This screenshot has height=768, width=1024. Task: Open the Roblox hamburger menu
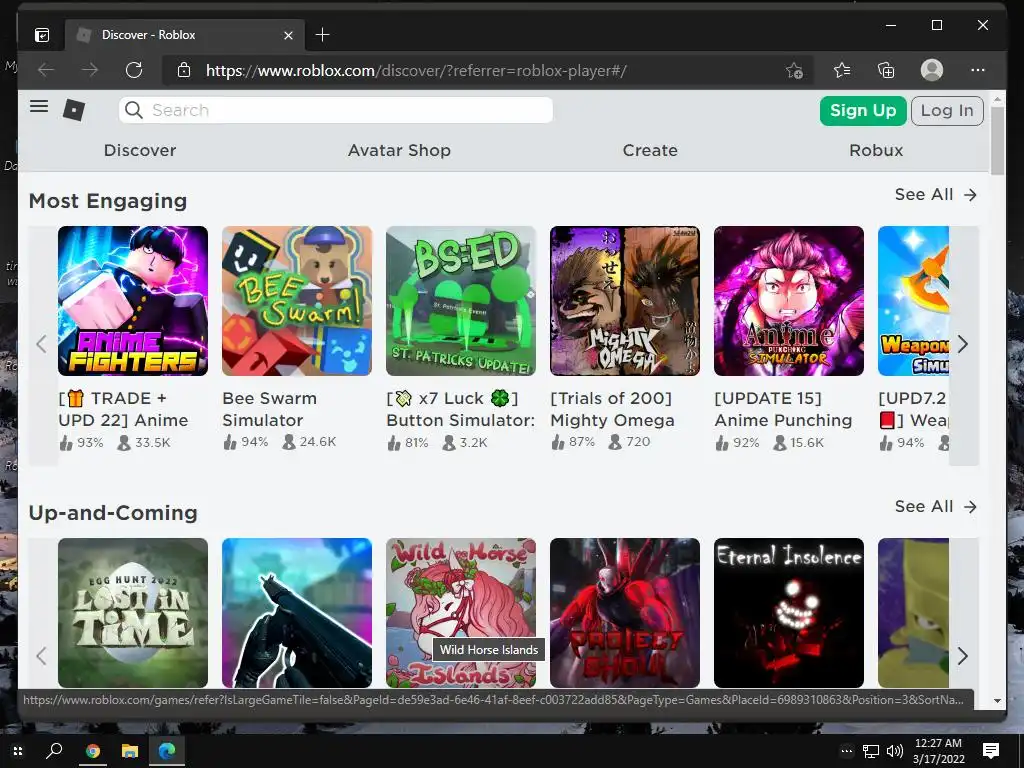click(x=39, y=106)
